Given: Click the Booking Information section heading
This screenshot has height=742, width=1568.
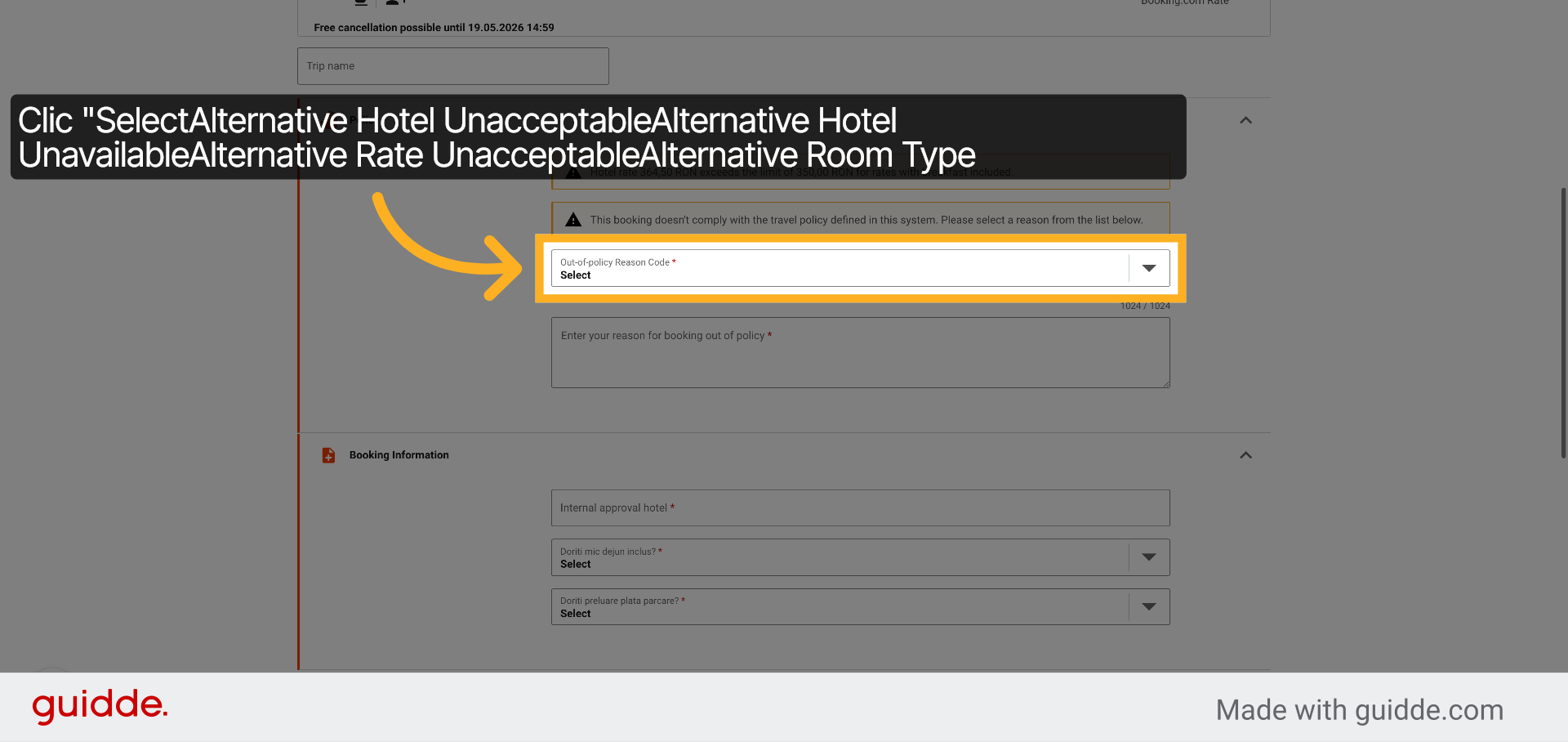Looking at the screenshot, I should tap(399, 455).
